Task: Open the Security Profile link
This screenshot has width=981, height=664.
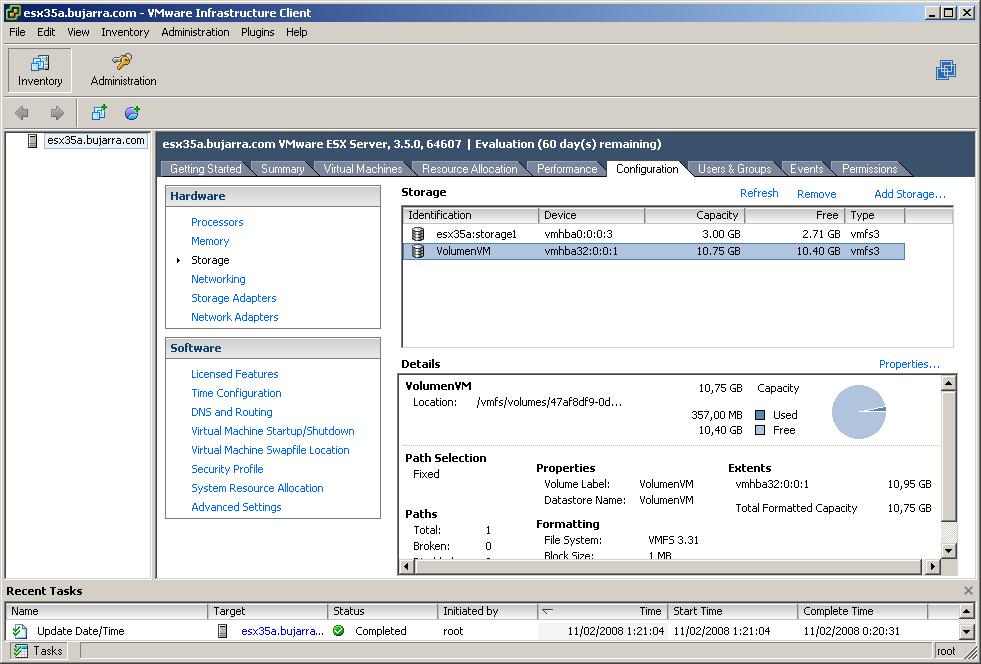Action: click(227, 469)
